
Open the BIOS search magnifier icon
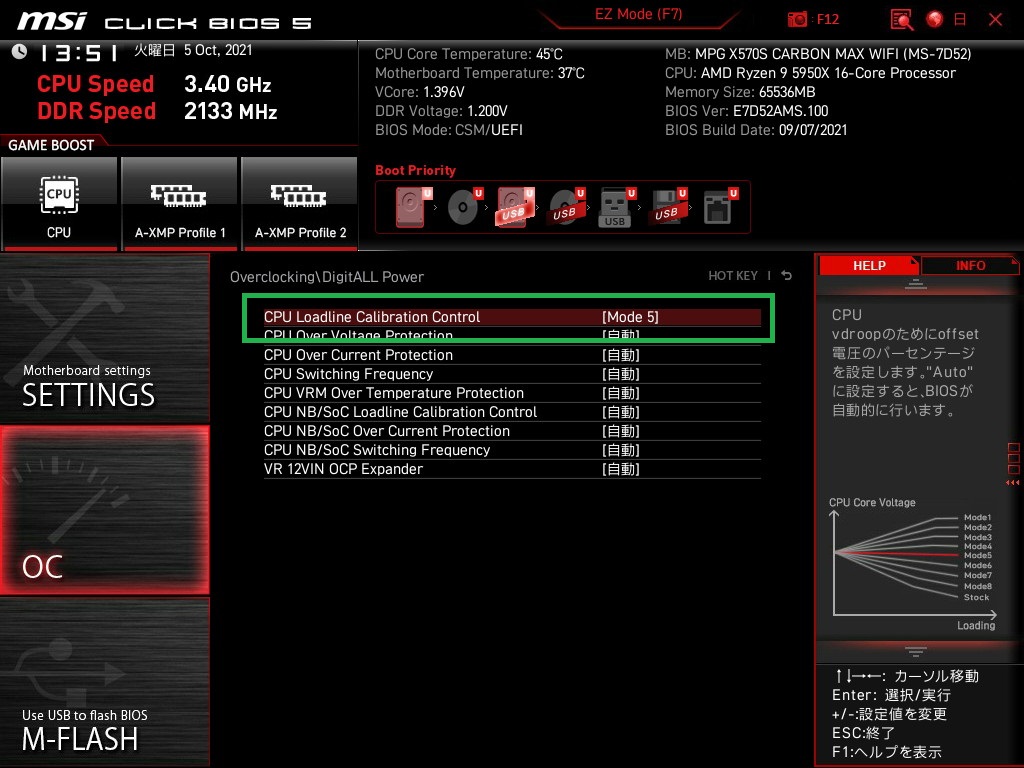[x=902, y=20]
